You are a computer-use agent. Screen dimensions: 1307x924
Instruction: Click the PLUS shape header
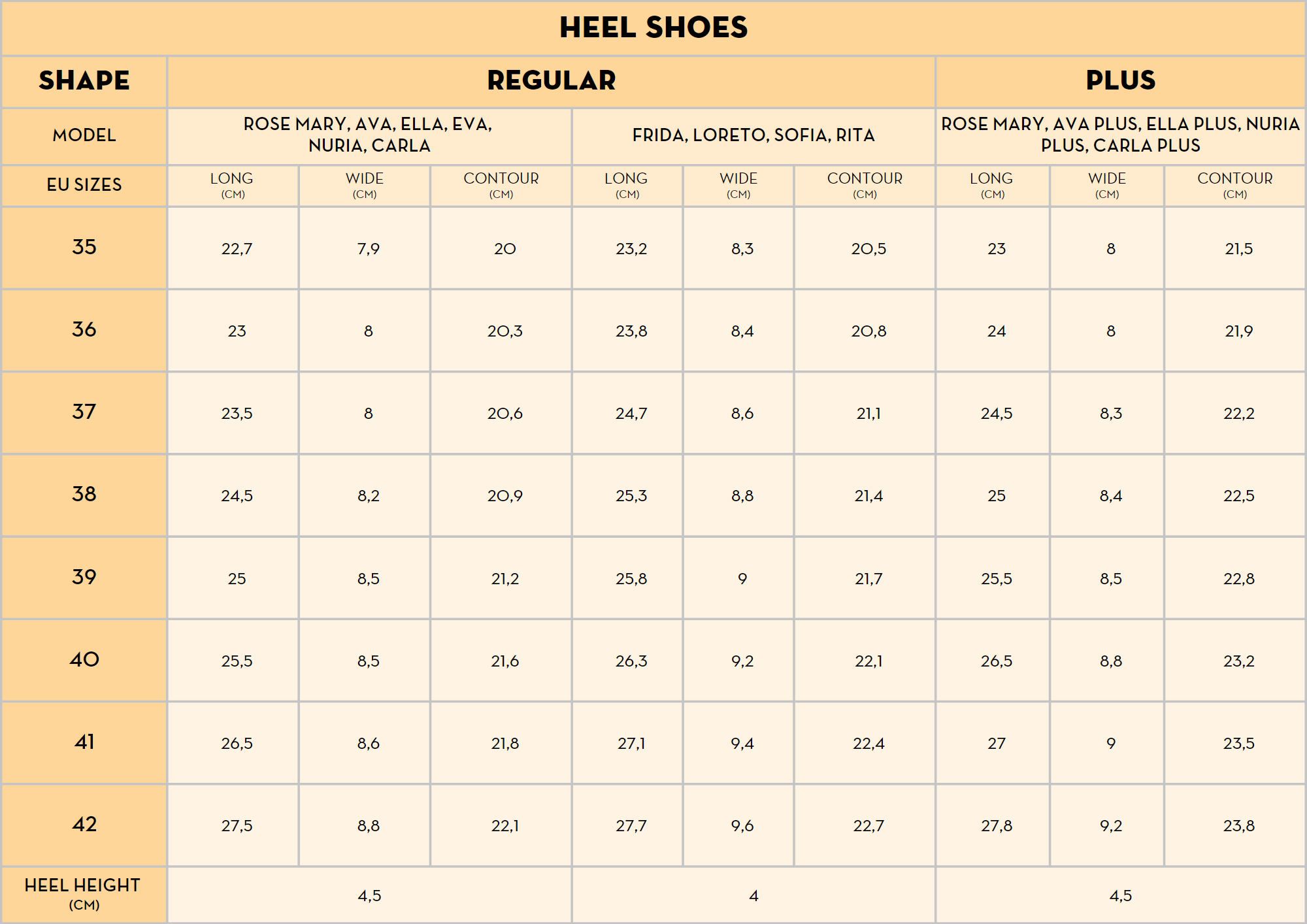(x=1120, y=80)
